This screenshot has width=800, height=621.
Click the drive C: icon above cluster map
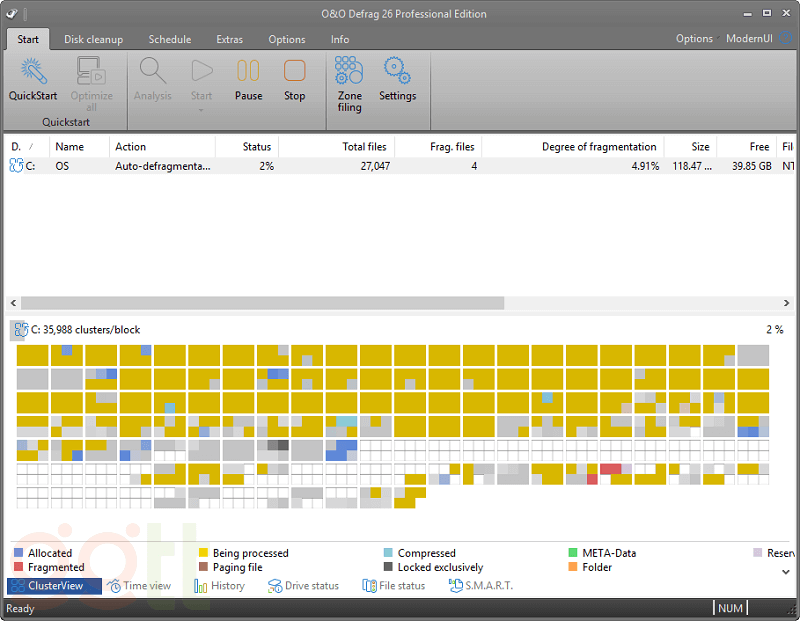[x=19, y=329]
